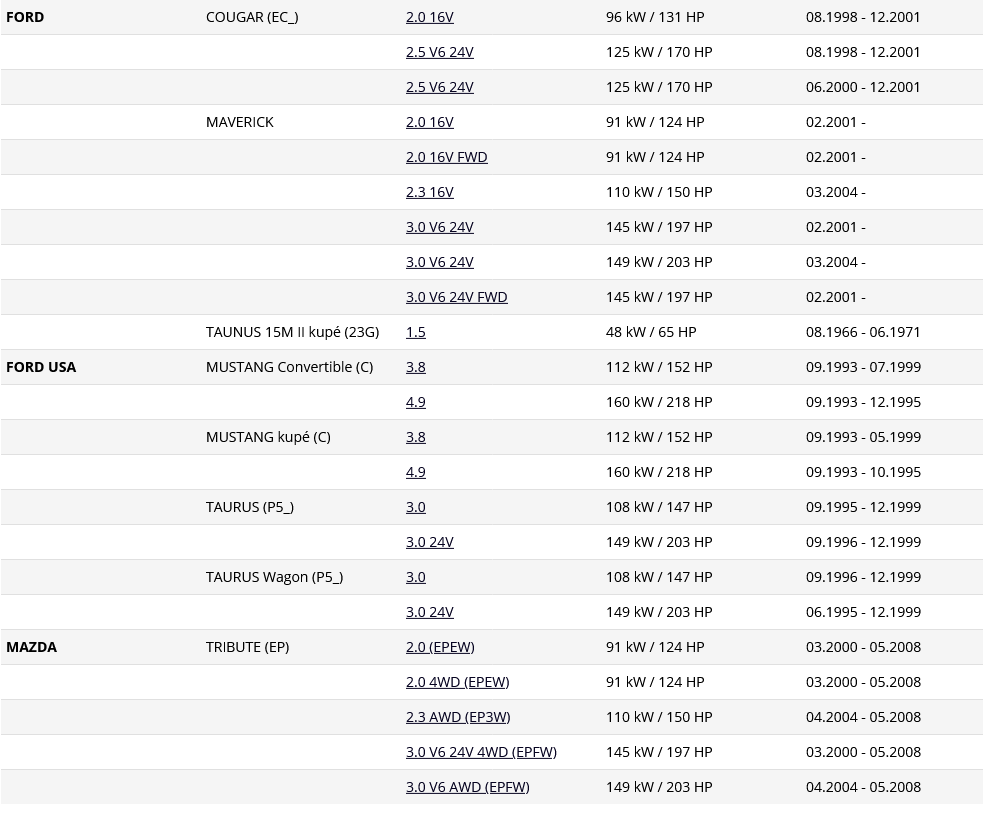Click the 3.0 V6 AWD (EPFW) link
Viewport: 983px width, 815px height.
(x=468, y=787)
